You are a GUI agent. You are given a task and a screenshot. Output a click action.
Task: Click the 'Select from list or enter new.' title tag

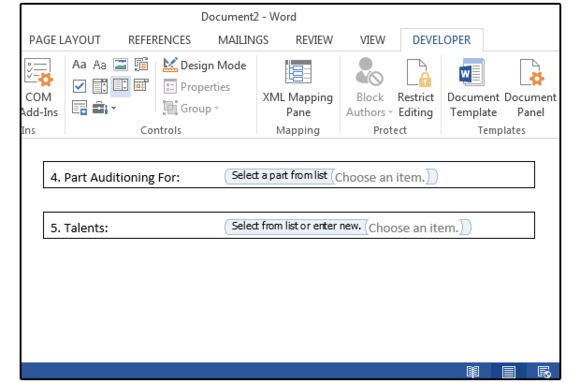coord(296,226)
